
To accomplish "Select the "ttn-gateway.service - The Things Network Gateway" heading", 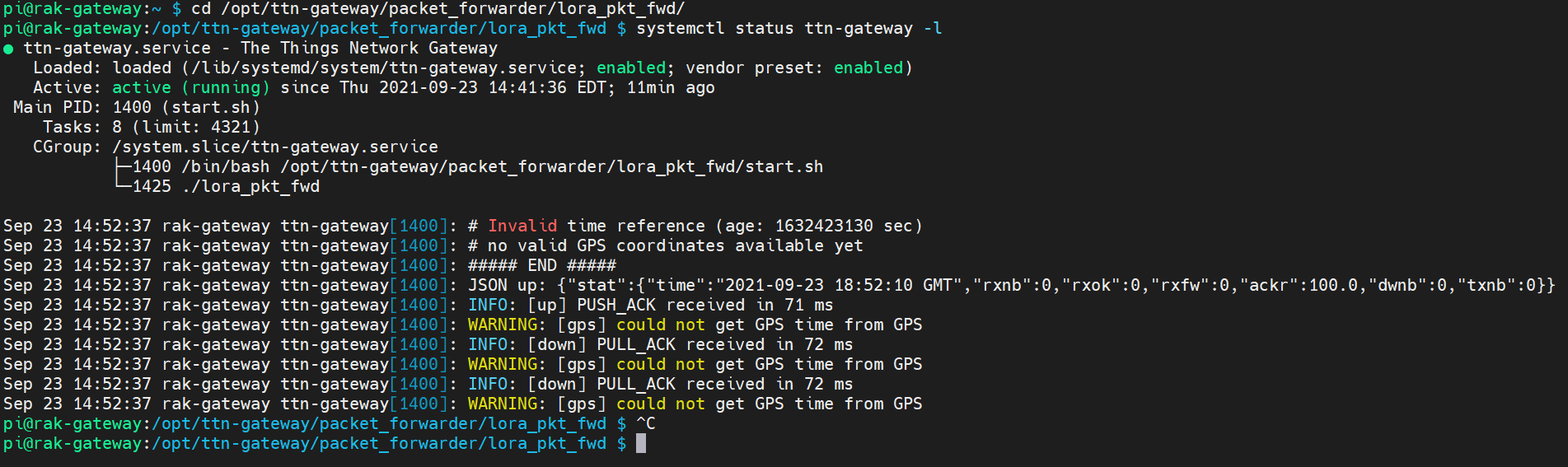I will pyautogui.click(x=260, y=48).
